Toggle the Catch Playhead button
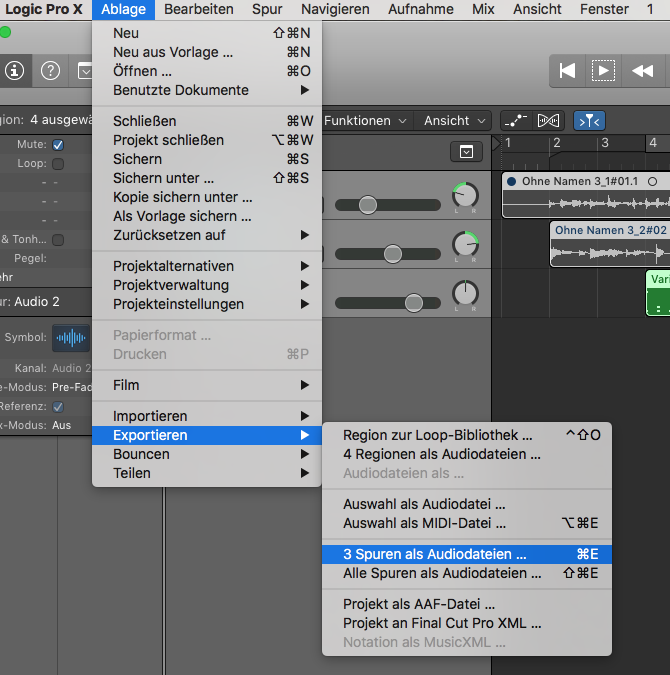The height and width of the screenshot is (675, 670). pyautogui.click(x=589, y=121)
